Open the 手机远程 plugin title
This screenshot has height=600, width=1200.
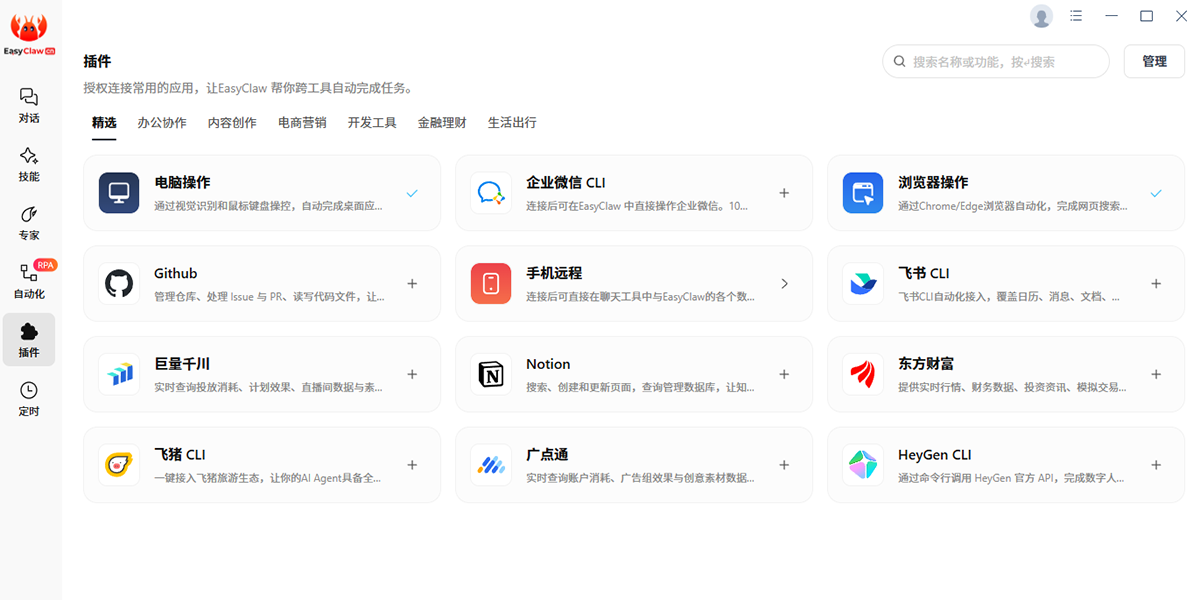(x=554, y=274)
